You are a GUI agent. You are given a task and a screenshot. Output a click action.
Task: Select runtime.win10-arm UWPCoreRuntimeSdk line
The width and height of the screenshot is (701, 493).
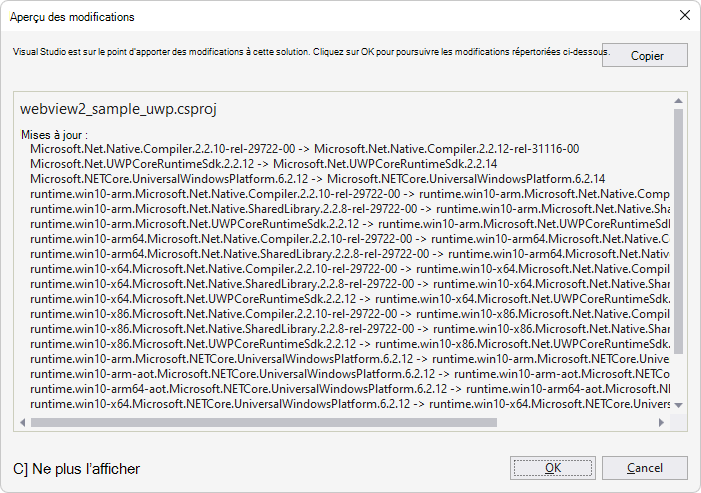point(350,224)
